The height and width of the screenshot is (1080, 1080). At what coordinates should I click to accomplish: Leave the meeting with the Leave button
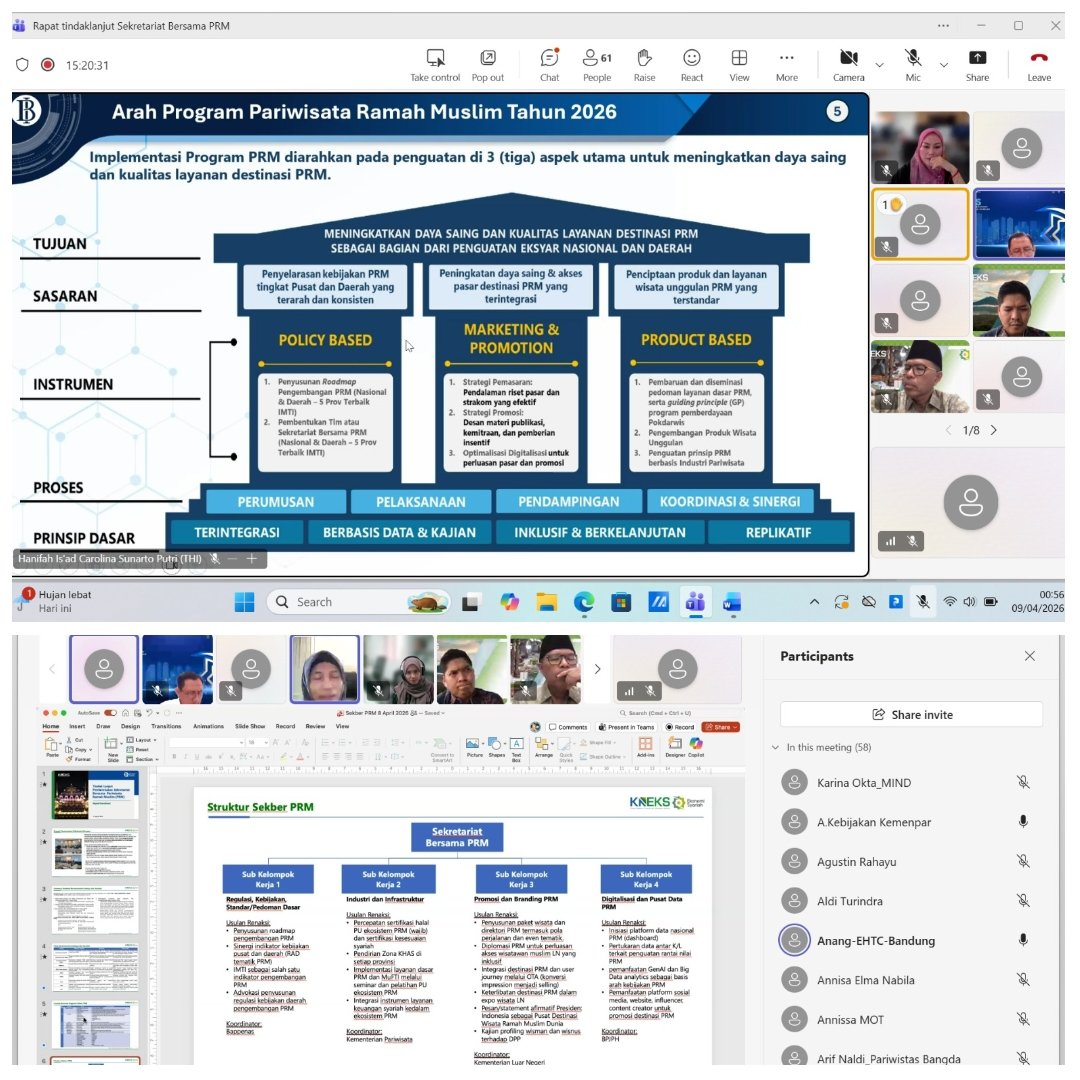[x=1039, y=64]
